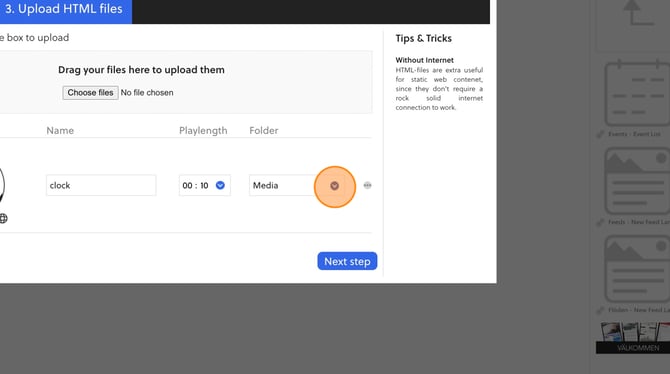Click the pencil icon beside Feeds - New Feed
Image resolution: width=670 pixels, height=374 pixels.
point(600,222)
